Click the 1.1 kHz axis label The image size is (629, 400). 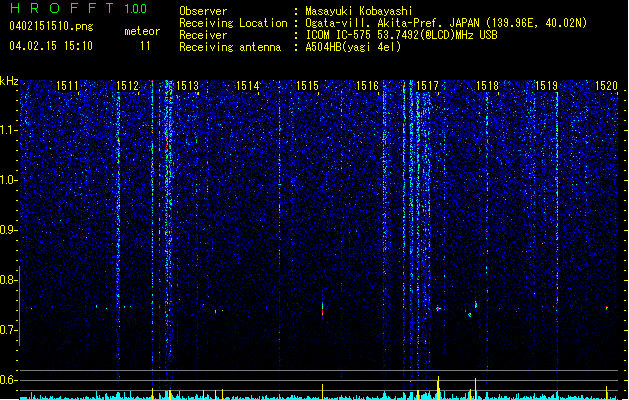tap(9, 130)
